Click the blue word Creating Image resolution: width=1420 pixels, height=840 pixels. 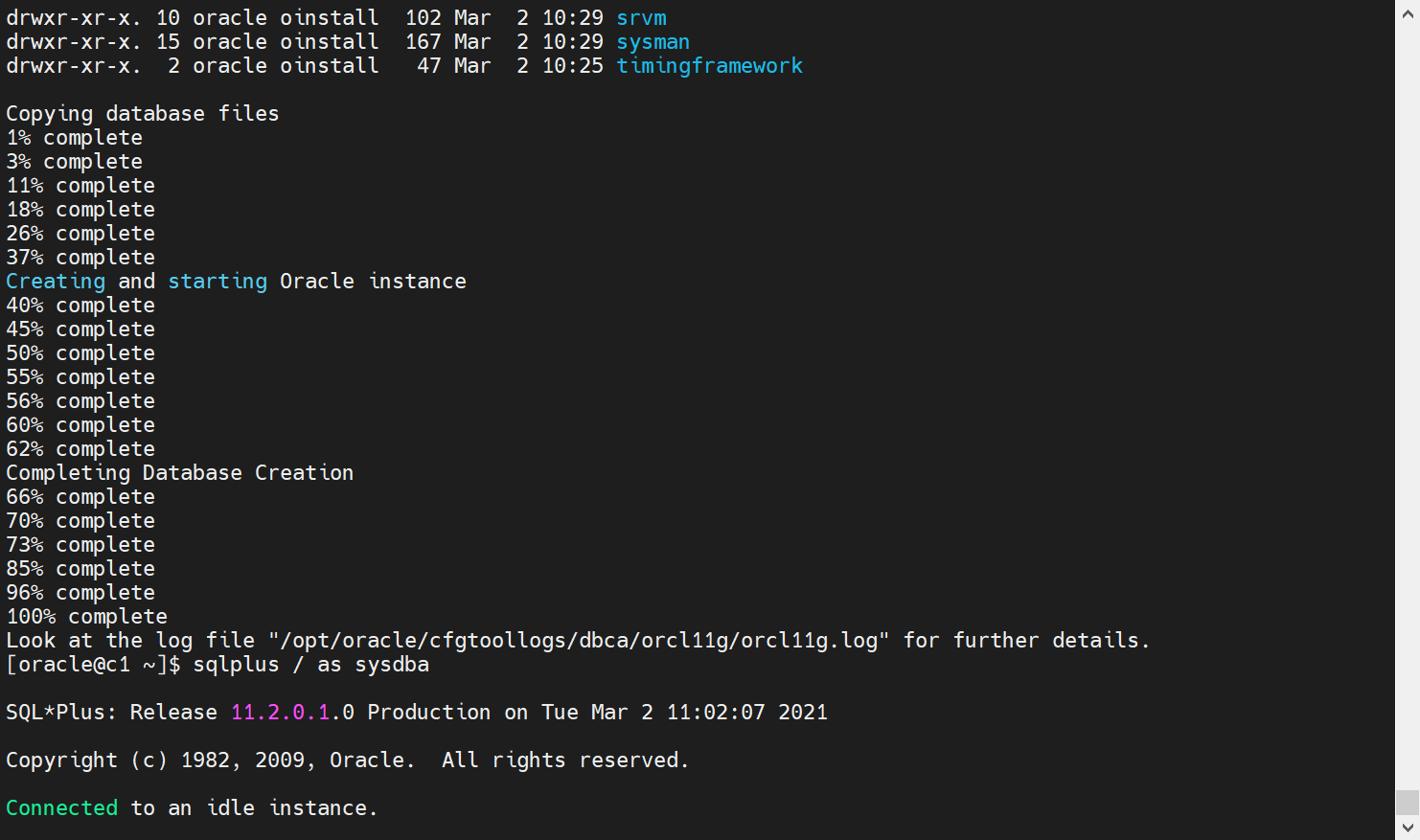[56, 282]
